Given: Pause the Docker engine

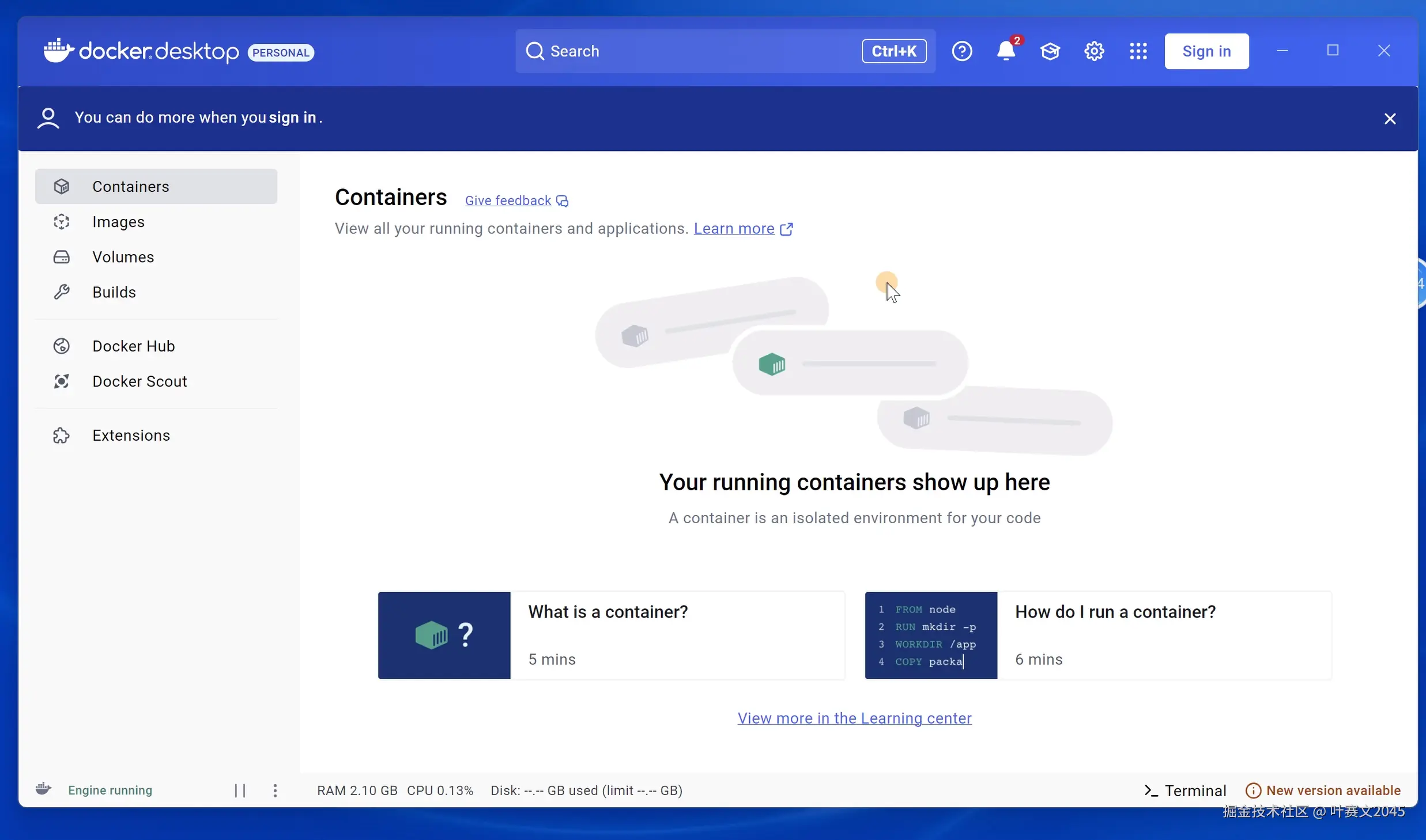Looking at the screenshot, I should point(240,790).
